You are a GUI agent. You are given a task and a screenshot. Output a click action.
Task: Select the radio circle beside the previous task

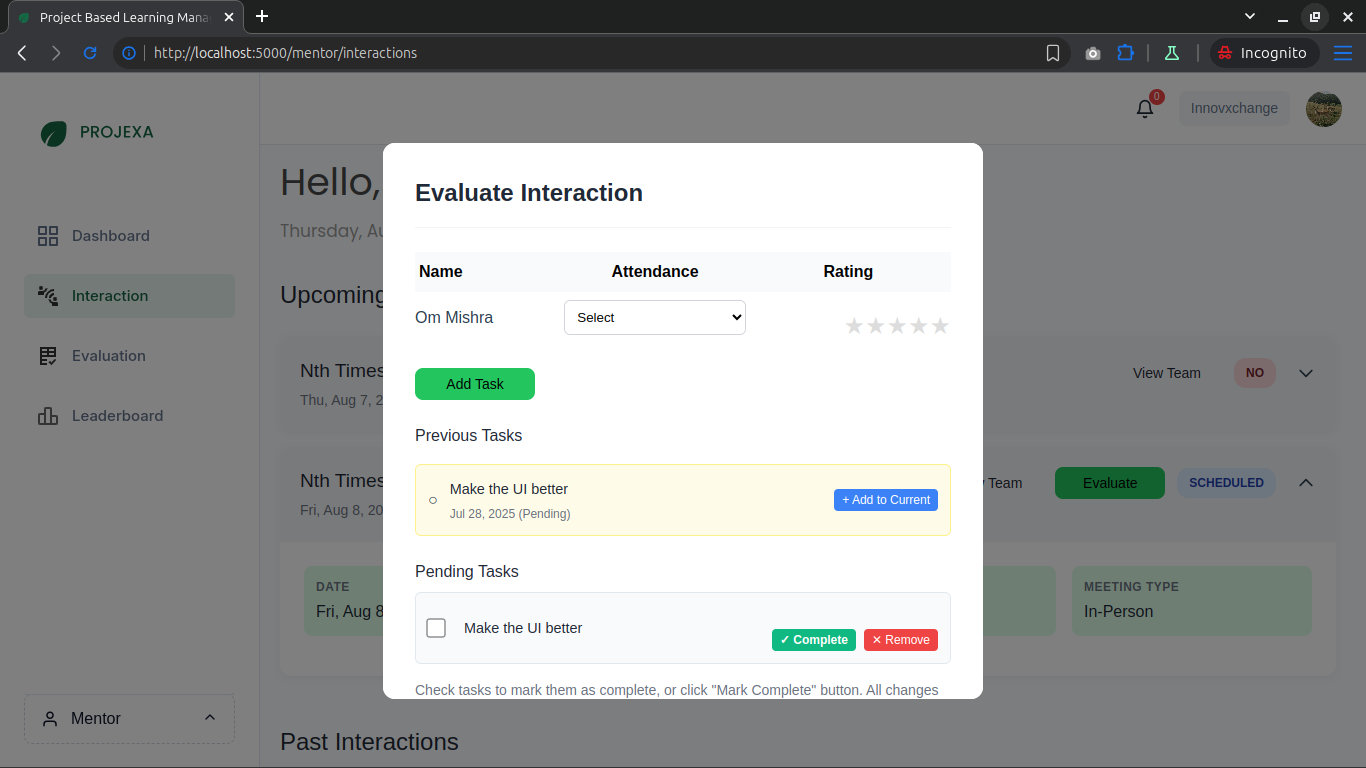431,500
